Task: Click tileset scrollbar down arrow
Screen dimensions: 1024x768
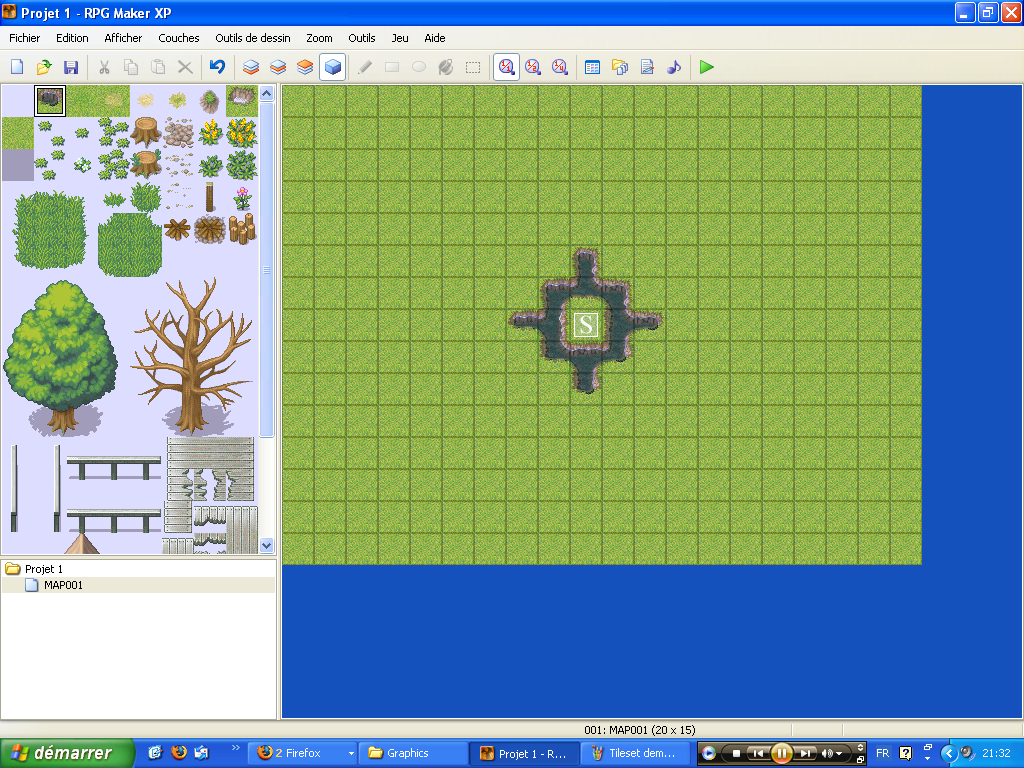Action: tap(266, 545)
